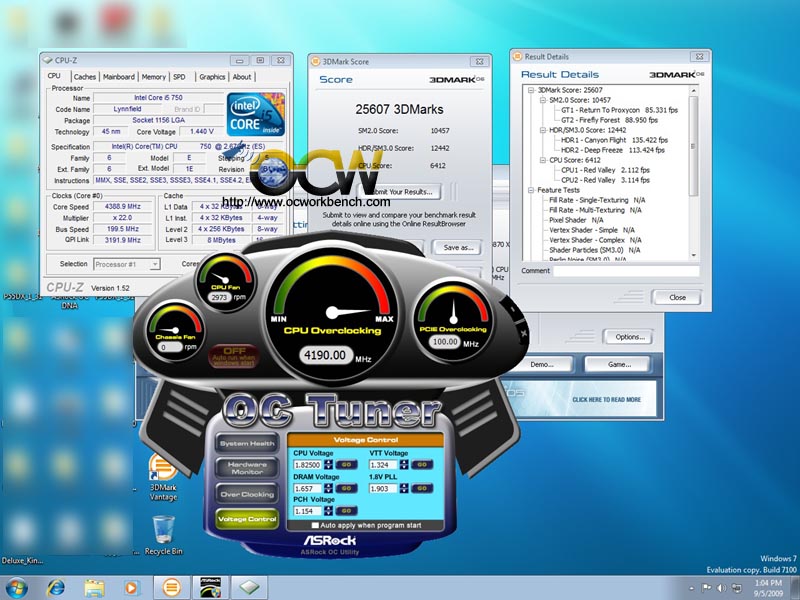The image size is (800, 600).
Task: Click the PCIE Overclocking gauge
Action: (453, 321)
